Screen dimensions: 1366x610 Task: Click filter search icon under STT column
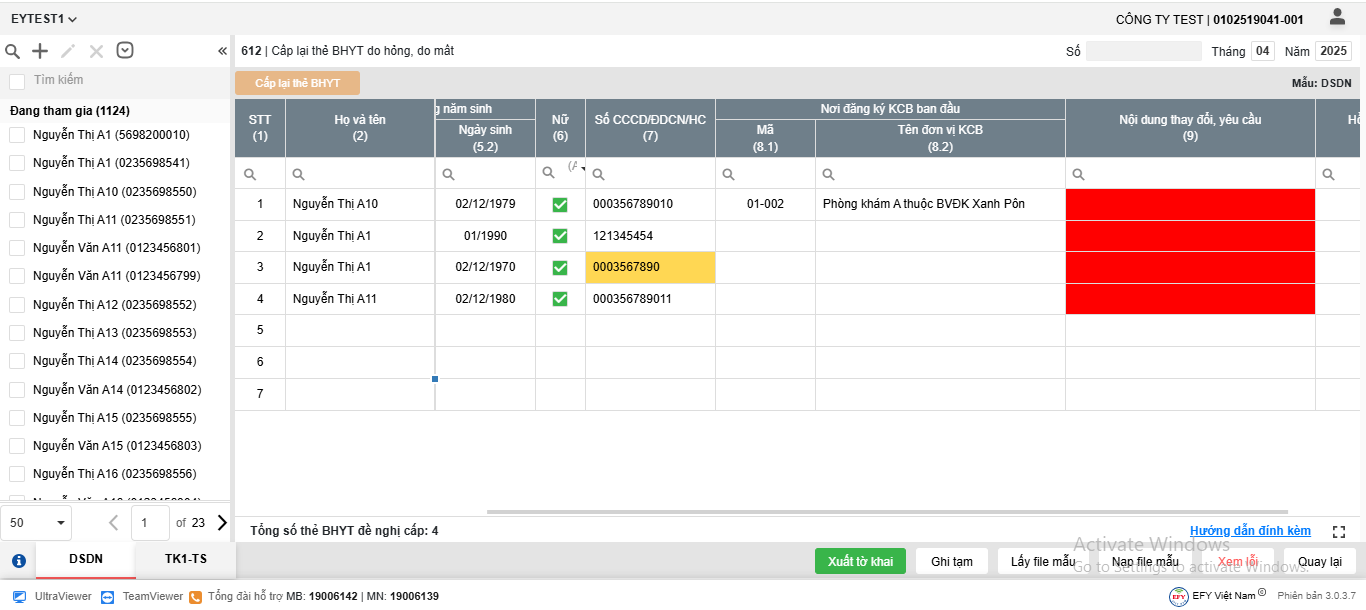tap(250, 174)
